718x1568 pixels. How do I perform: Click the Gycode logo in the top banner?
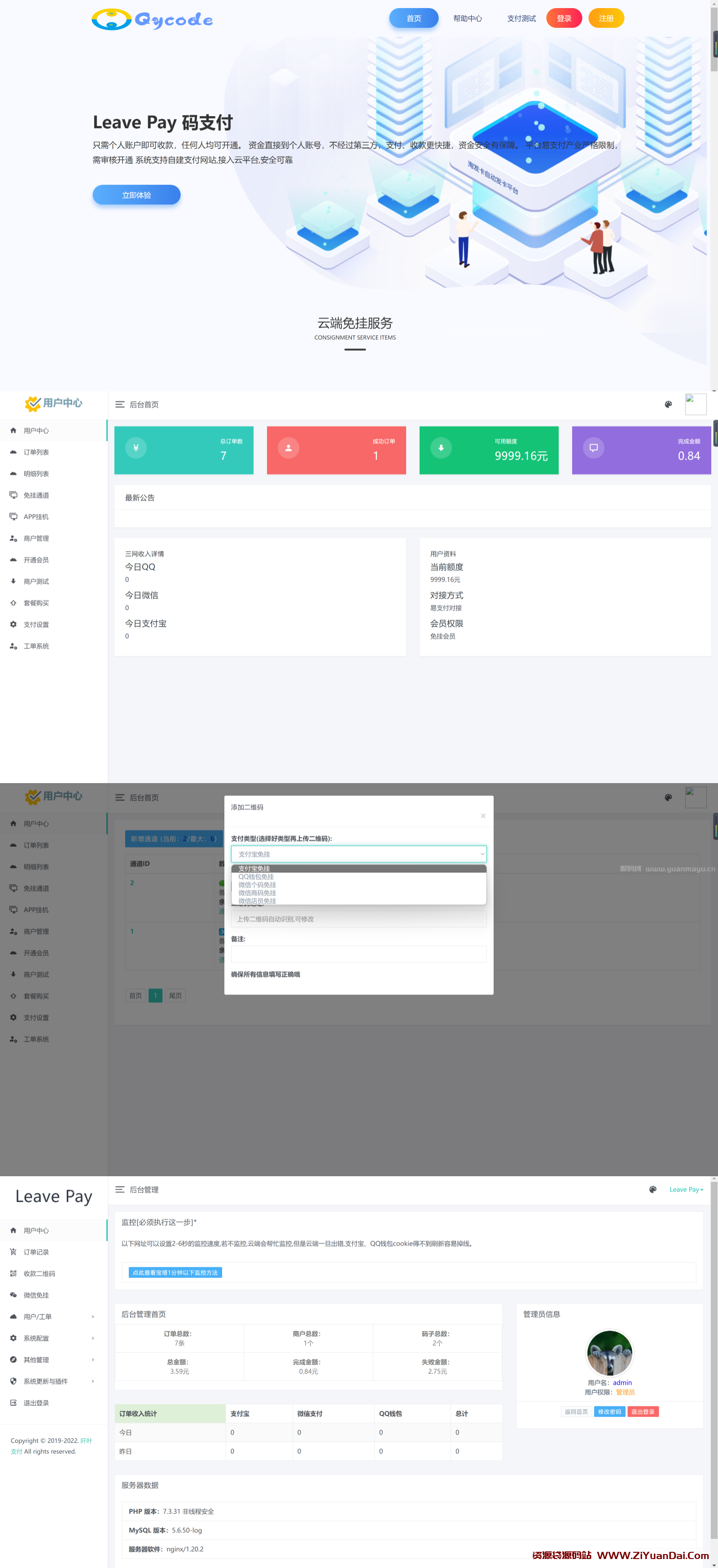(x=152, y=19)
